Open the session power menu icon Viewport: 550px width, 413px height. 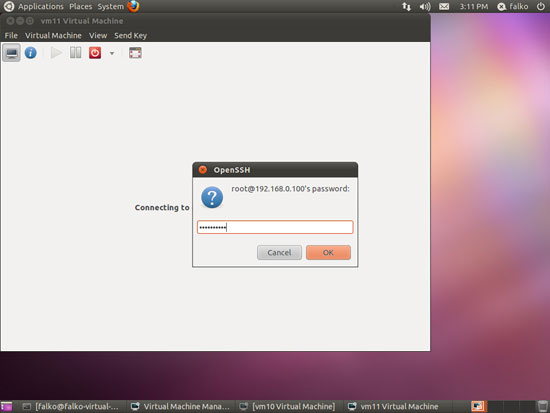coord(541,6)
